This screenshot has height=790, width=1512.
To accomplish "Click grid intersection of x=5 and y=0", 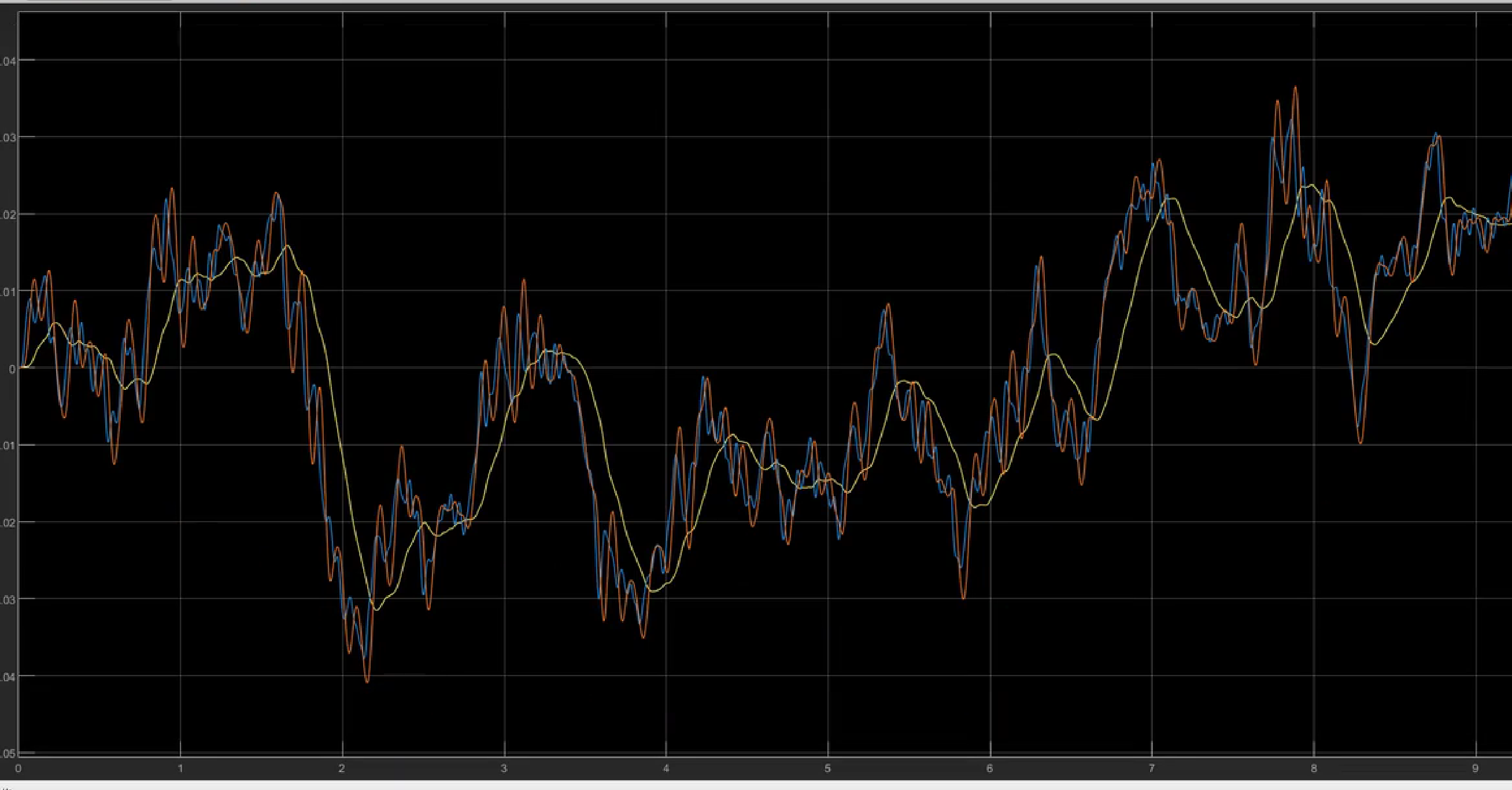I will point(827,368).
